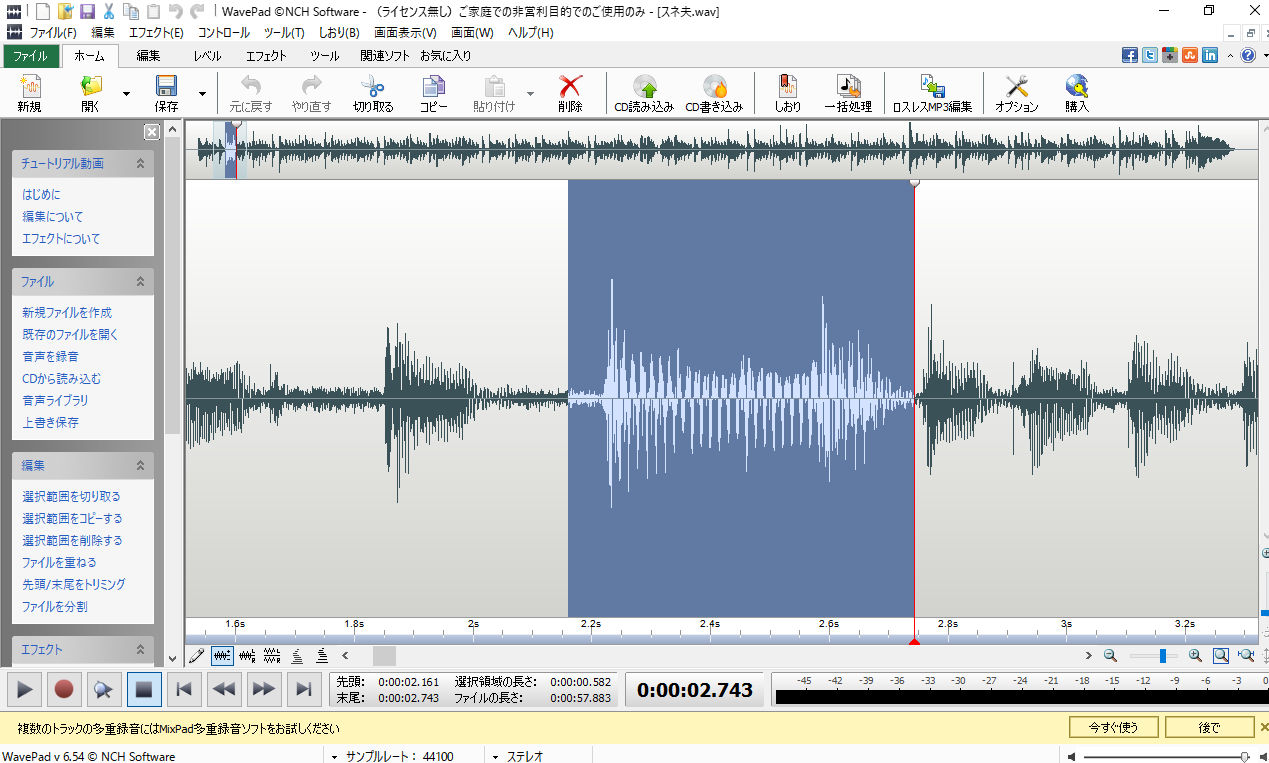Viewport: 1269px width, 763px height.
Task: Collapse the ファイル sidebar section
Action: pyautogui.click(x=140, y=282)
